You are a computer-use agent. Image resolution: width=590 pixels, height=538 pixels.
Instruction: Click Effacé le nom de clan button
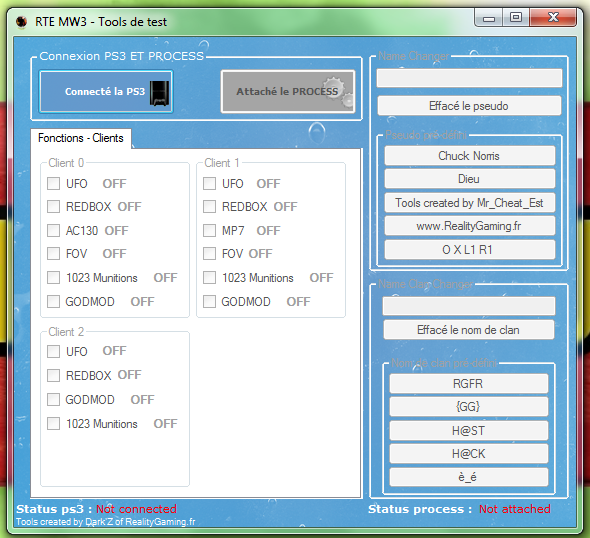pyautogui.click(x=468, y=330)
